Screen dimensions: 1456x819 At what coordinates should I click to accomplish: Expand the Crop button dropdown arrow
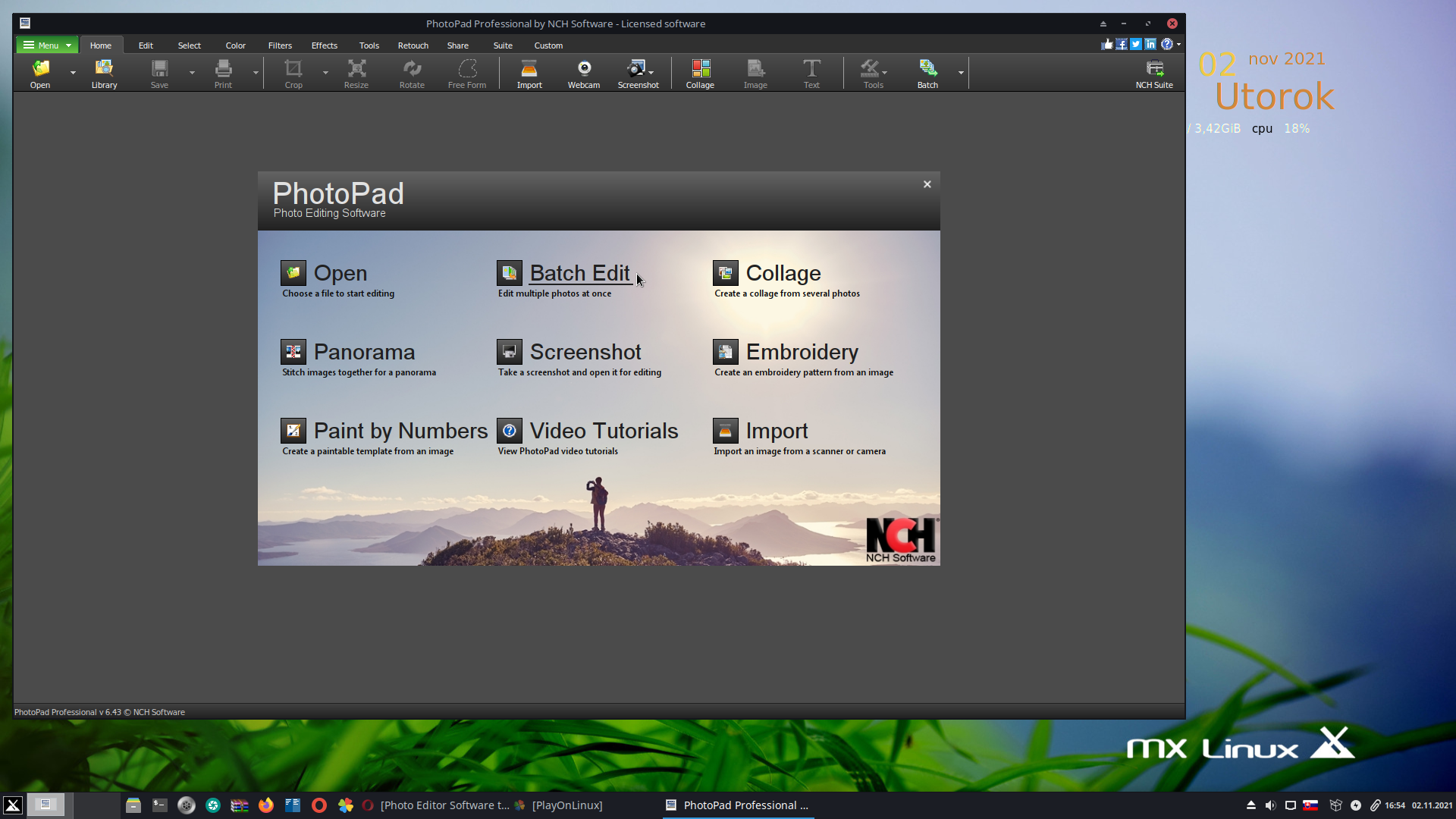tap(325, 73)
